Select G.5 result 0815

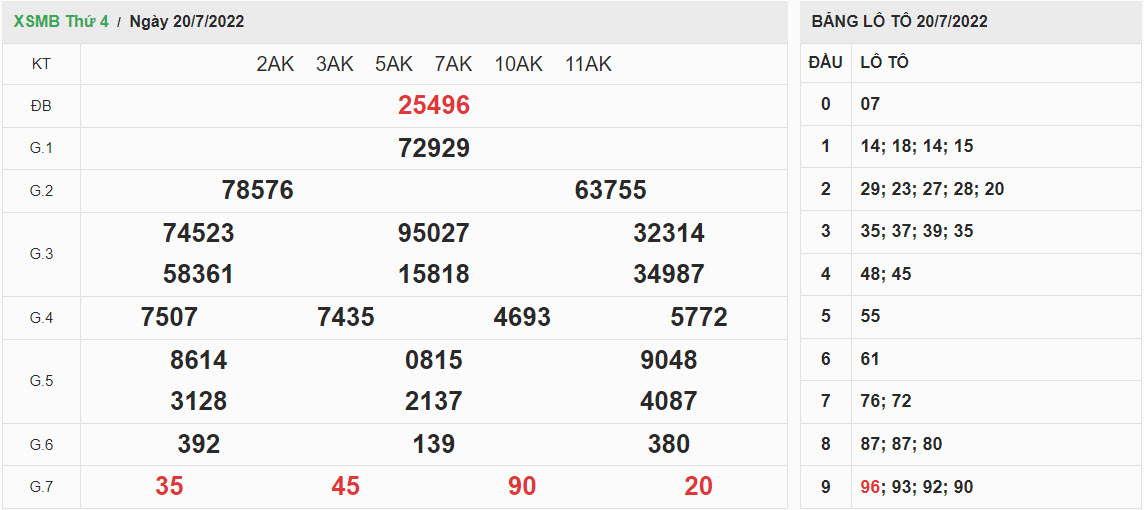tap(433, 360)
